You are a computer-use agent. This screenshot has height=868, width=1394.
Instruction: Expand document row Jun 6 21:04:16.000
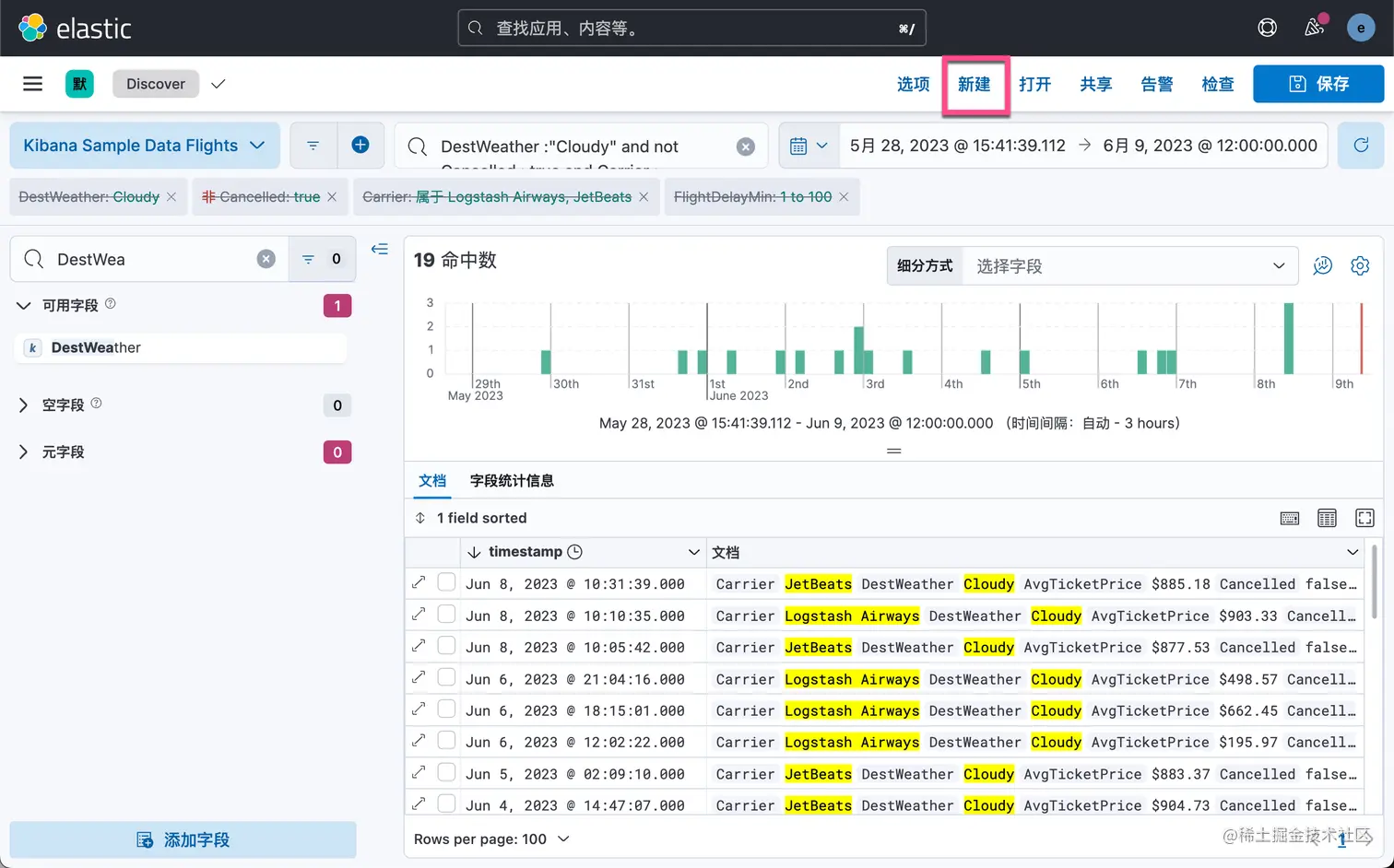419,677
